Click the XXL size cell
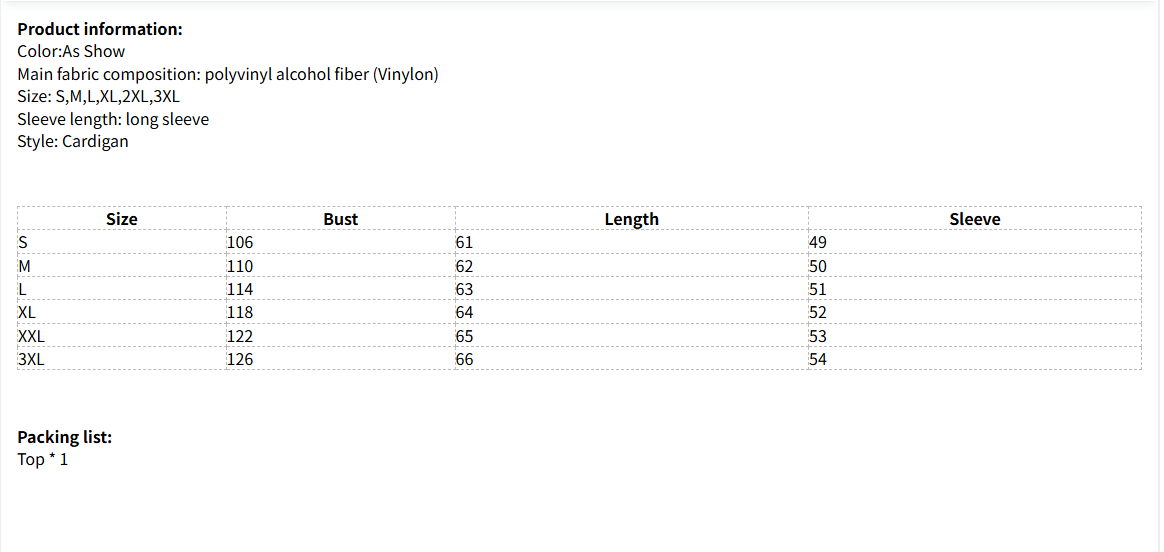 pos(31,336)
